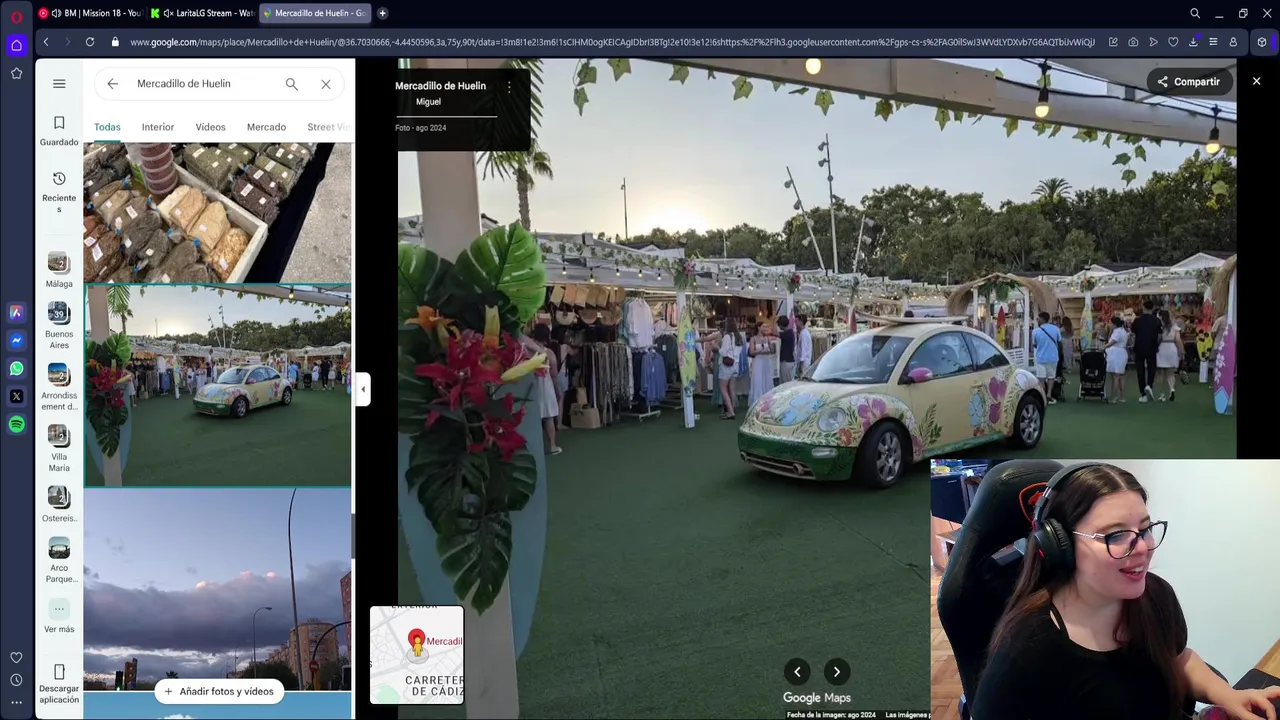Viewport: 1280px width, 720px height.
Task: Open the Villa María recent item
Action: tap(59, 449)
